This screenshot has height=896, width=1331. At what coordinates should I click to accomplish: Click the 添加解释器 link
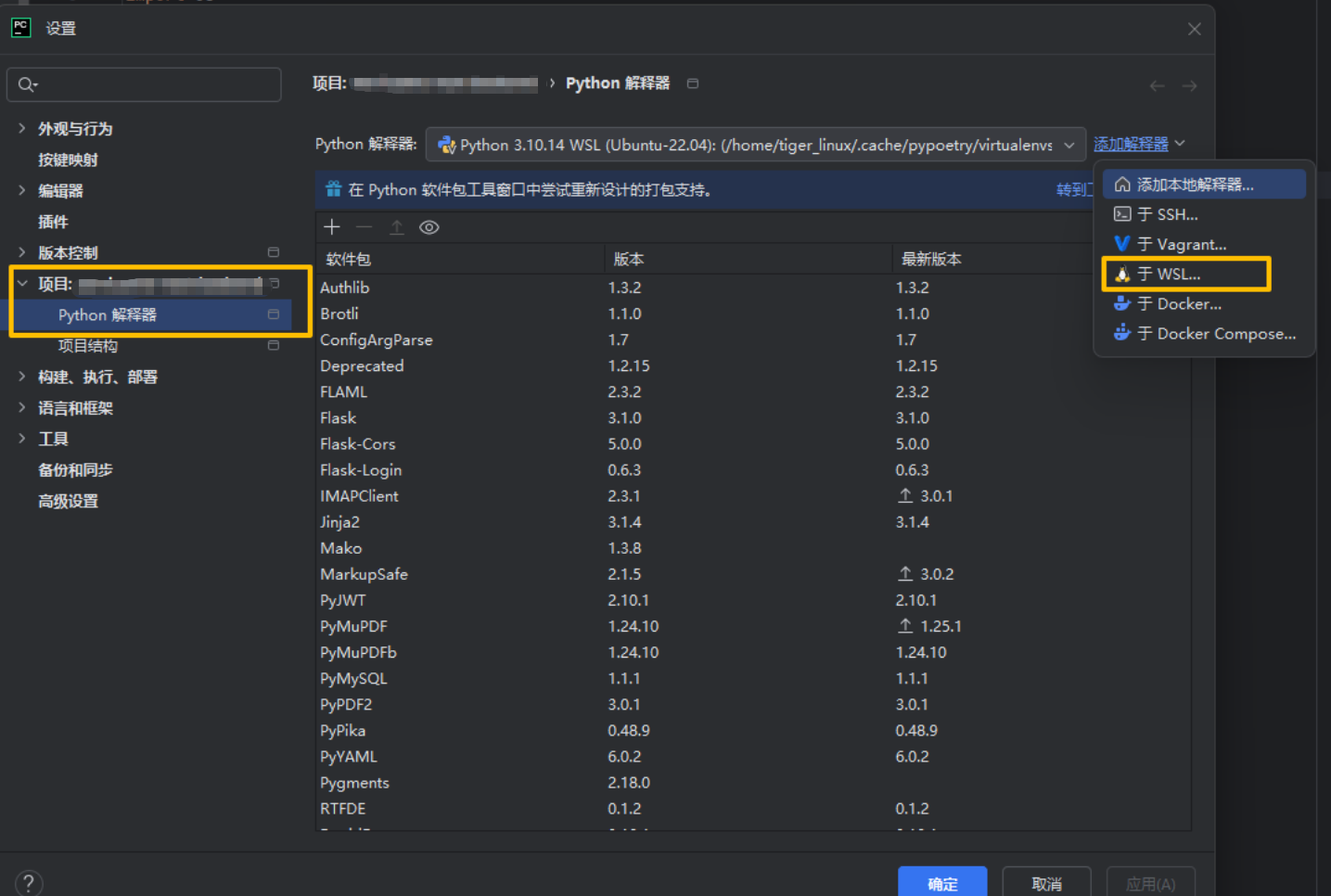coord(1131,144)
